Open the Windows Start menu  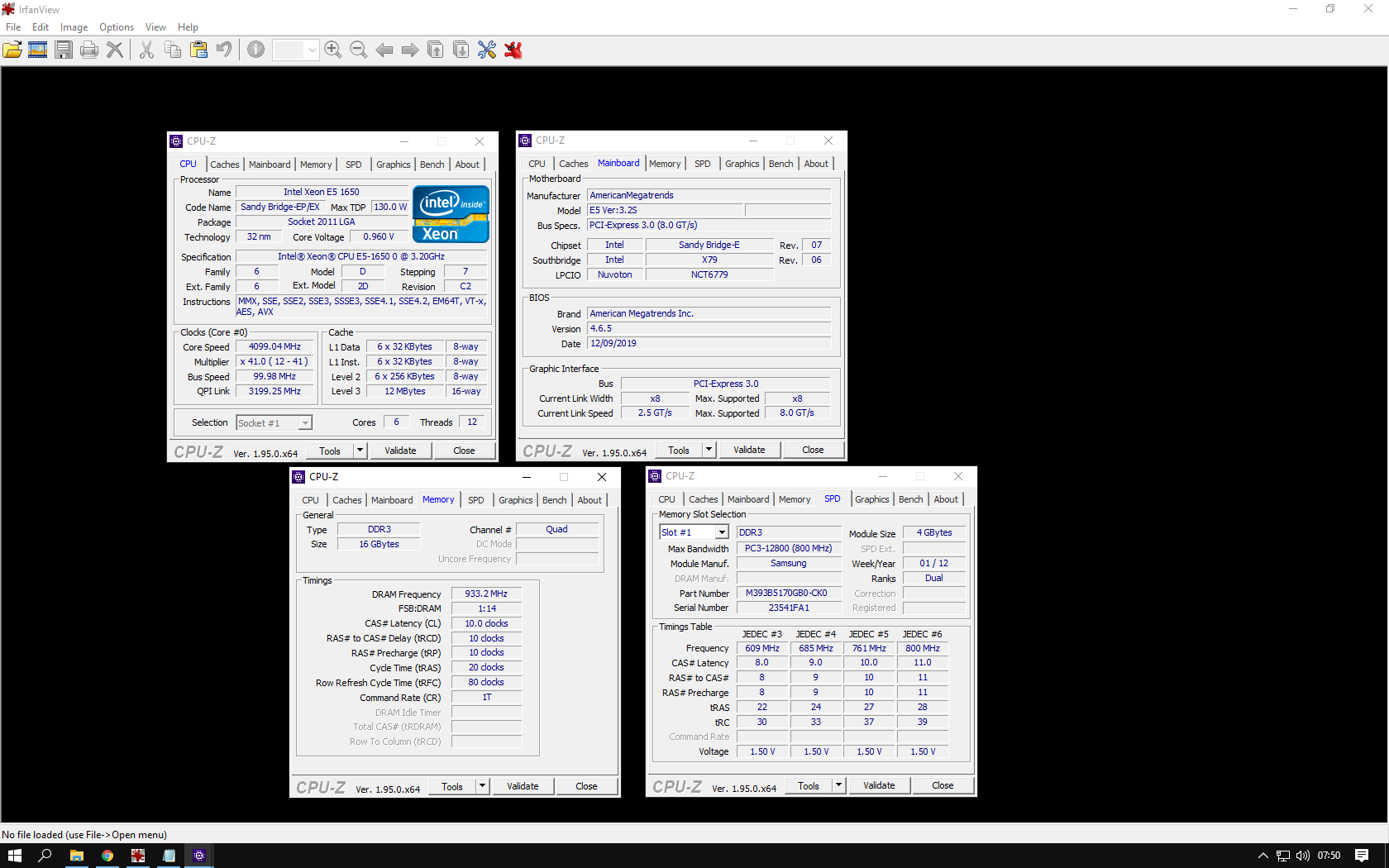(x=14, y=856)
